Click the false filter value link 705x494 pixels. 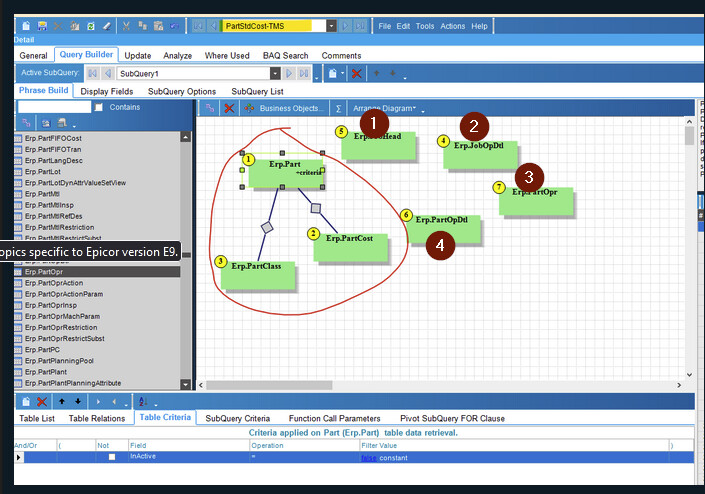pos(368,458)
